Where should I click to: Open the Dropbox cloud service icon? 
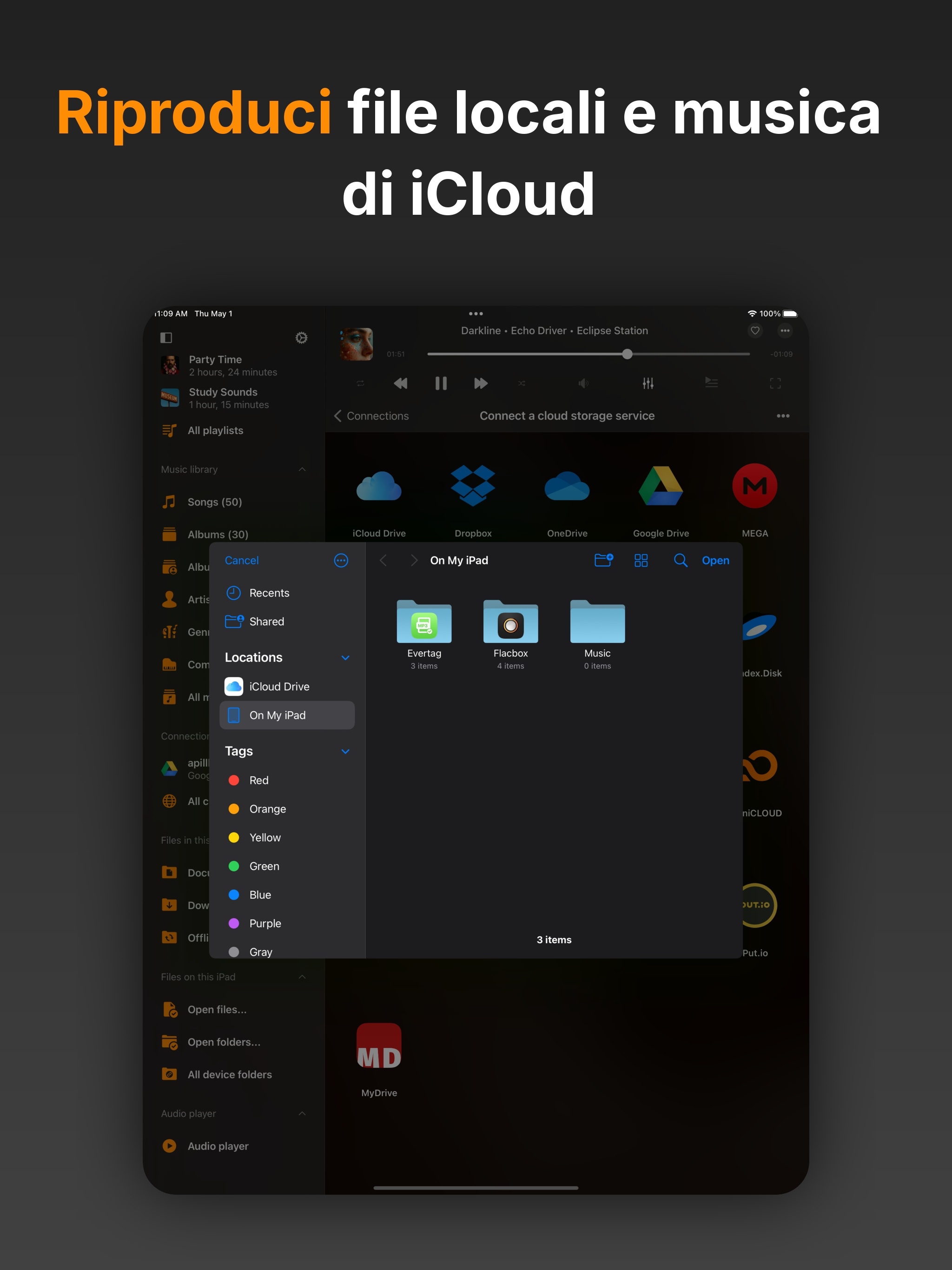pyautogui.click(x=473, y=486)
